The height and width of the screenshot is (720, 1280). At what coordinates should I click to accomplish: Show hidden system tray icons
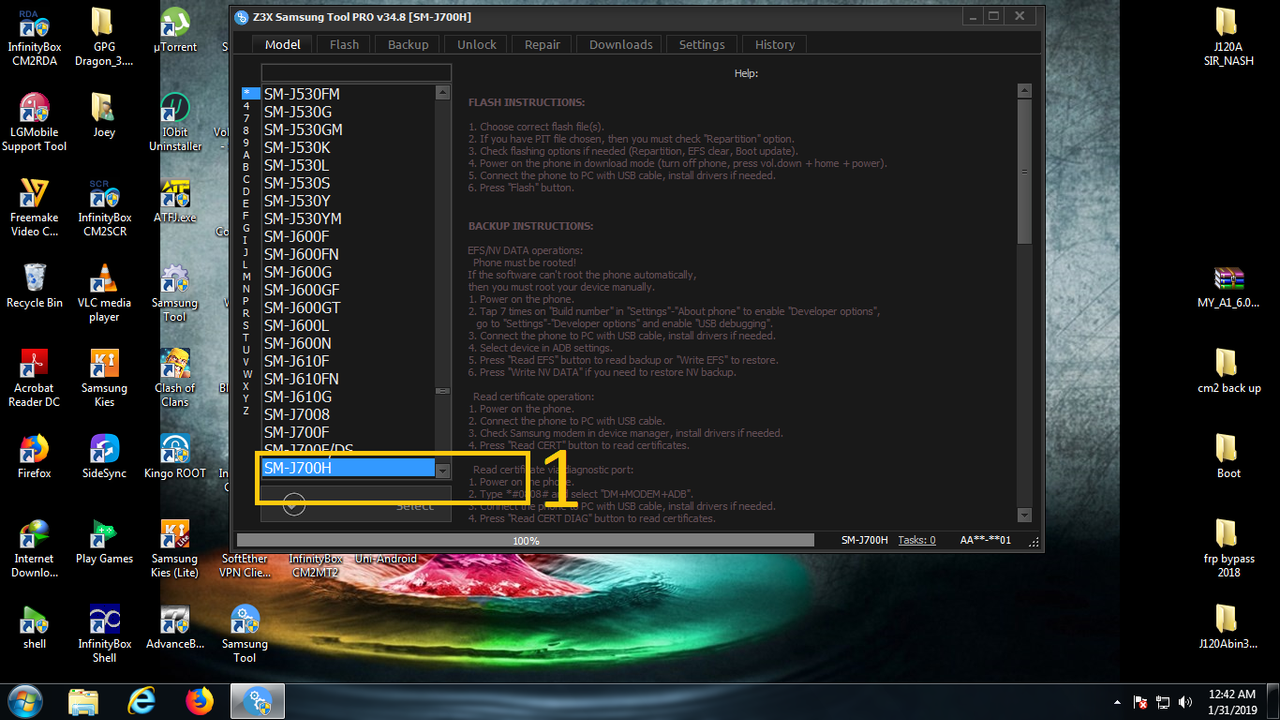point(1117,702)
